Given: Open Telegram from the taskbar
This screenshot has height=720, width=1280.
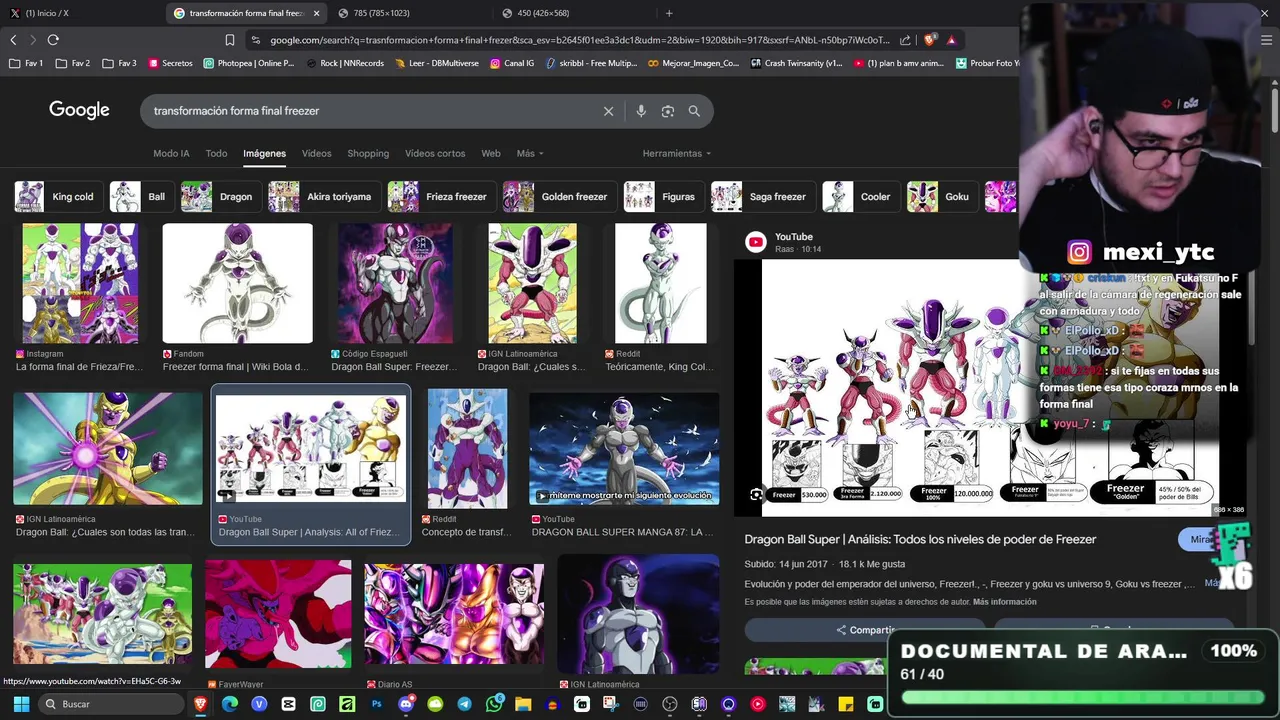Looking at the screenshot, I should click(465, 704).
